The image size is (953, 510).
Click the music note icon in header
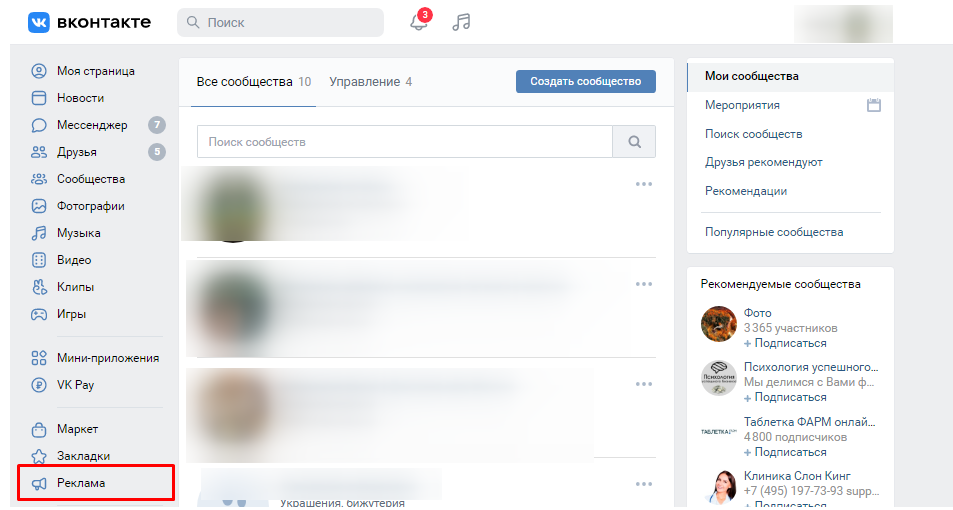coord(461,22)
